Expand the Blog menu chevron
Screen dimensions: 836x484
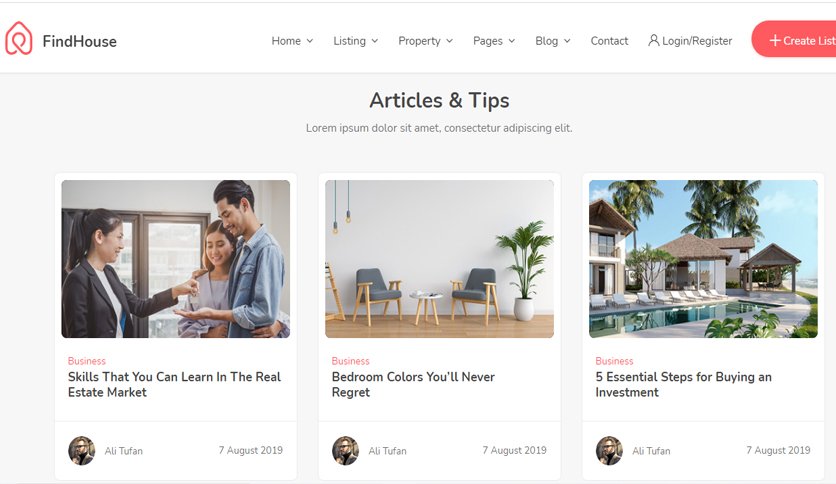tap(567, 41)
